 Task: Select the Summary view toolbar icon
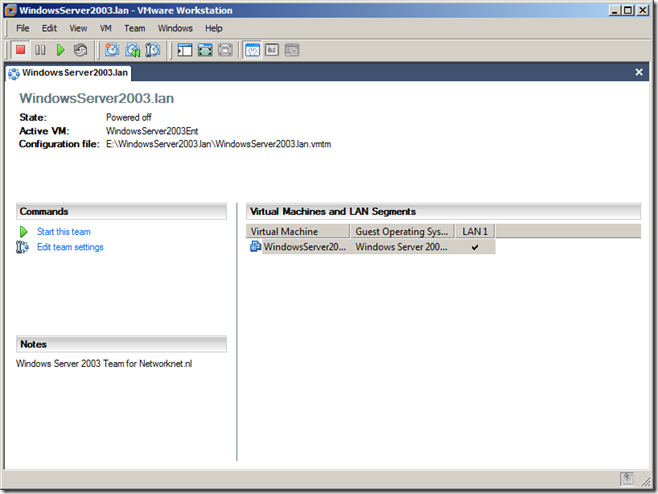[x=252, y=50]
